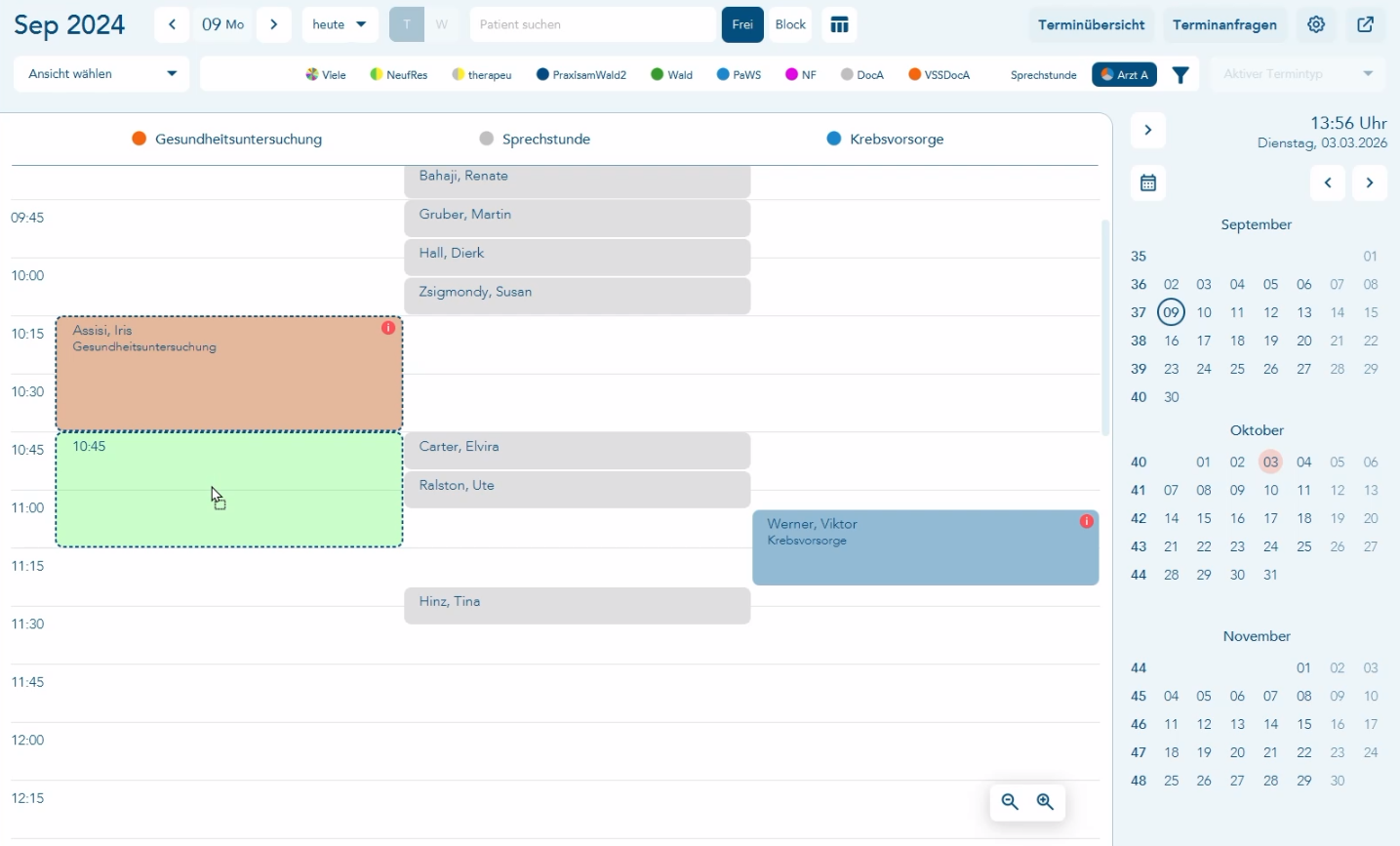The height and width of the screenshot is (846, 1400).
Task: Zoom in the calendar view
Action: (1045, 802)
